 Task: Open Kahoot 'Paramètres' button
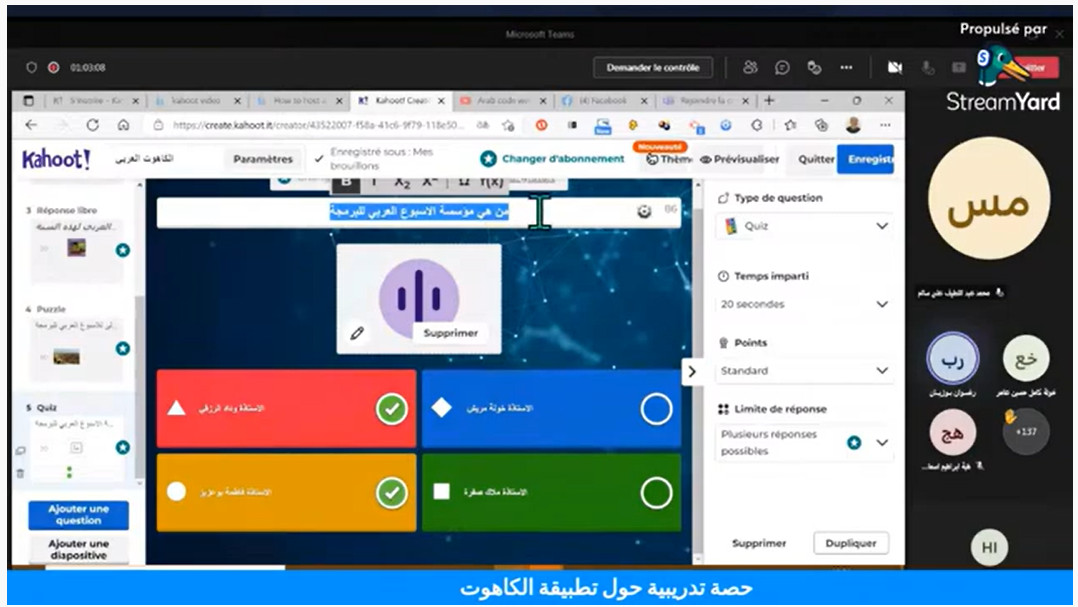[263, 159]
